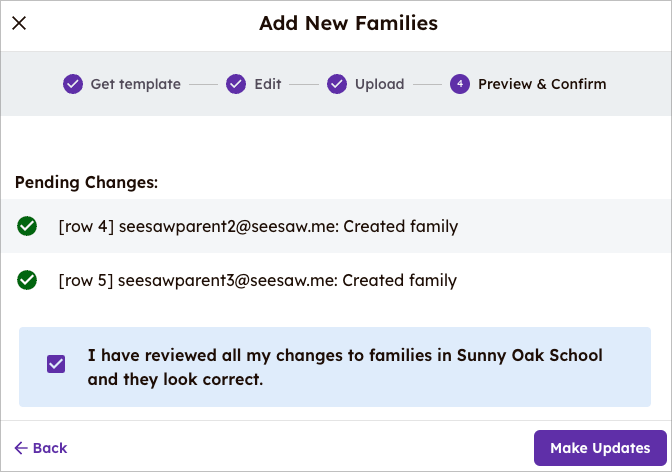Click the Get template step checkmark icon
The width and height of the screenshot is (672, 472).
(73, 84)
